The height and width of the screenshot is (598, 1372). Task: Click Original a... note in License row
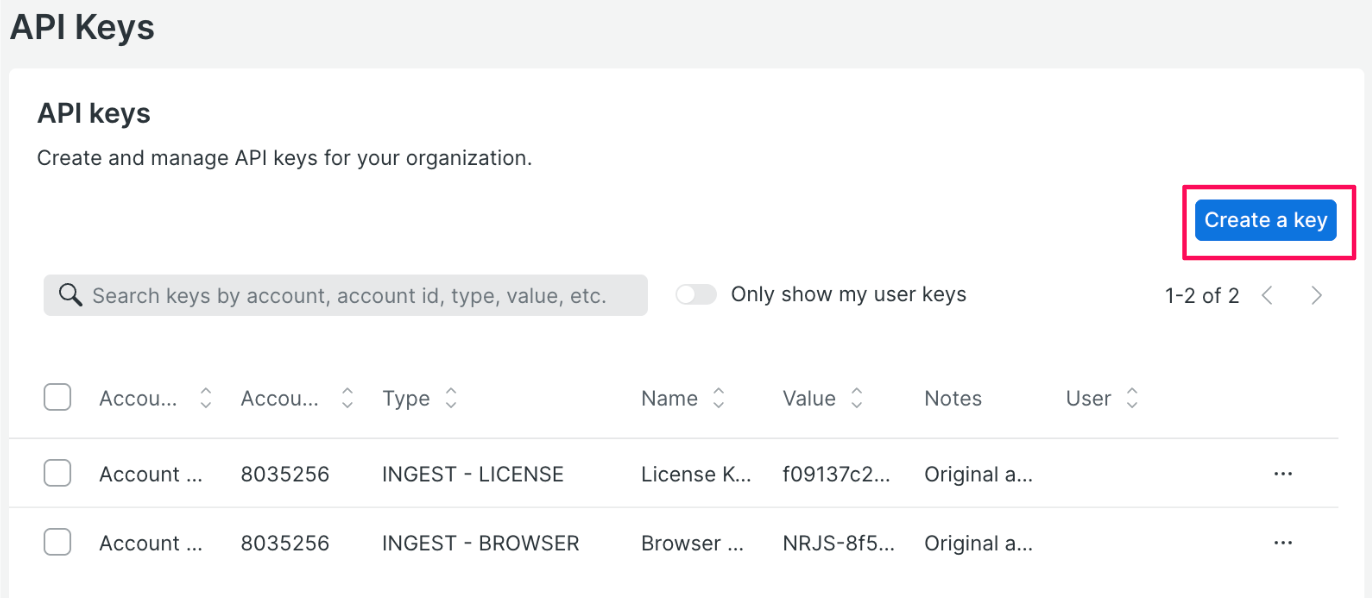click(978, 474)
